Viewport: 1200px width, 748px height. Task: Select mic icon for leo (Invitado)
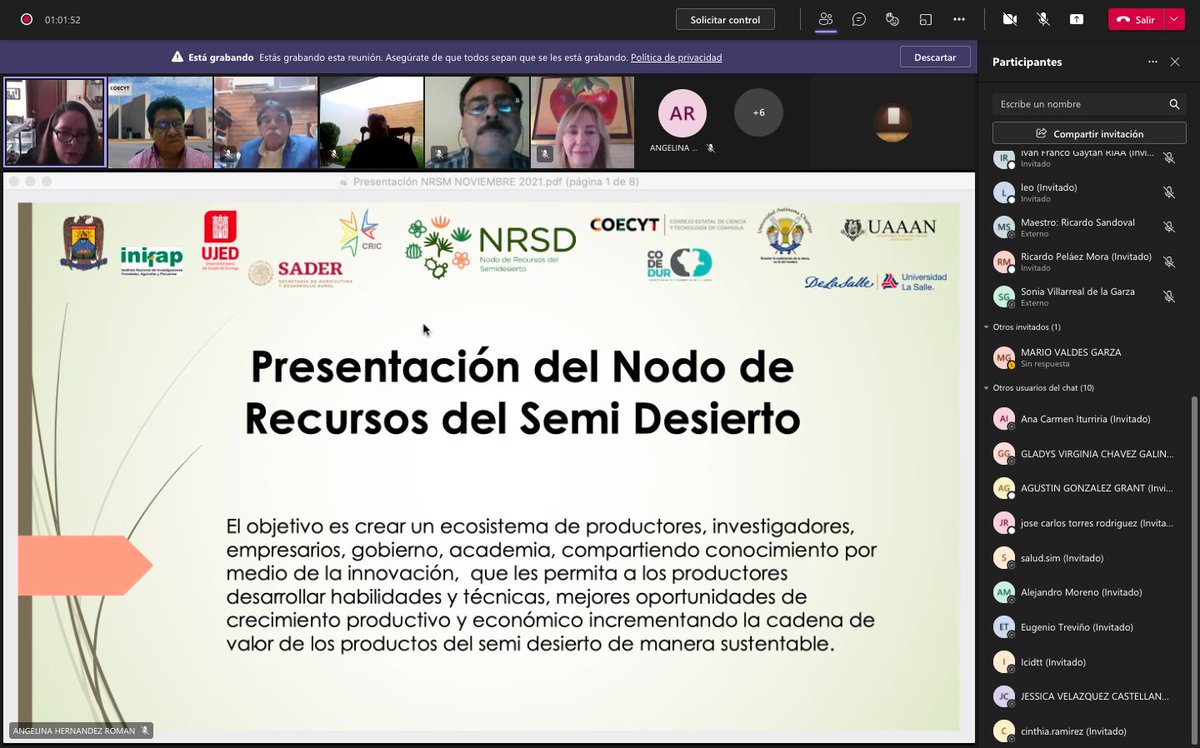click(1169, 192)
